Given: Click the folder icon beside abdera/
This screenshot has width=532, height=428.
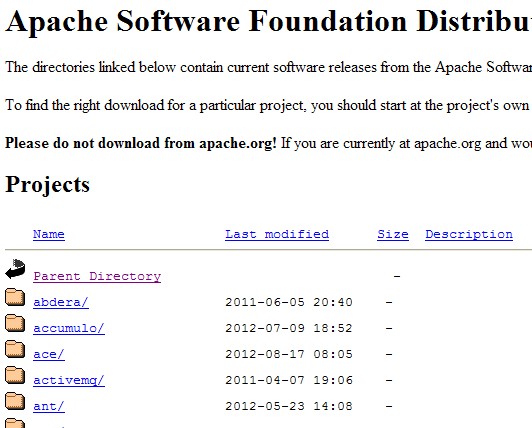Looking at the screenshot, I should pyautogui.click(x=15, y=297).
